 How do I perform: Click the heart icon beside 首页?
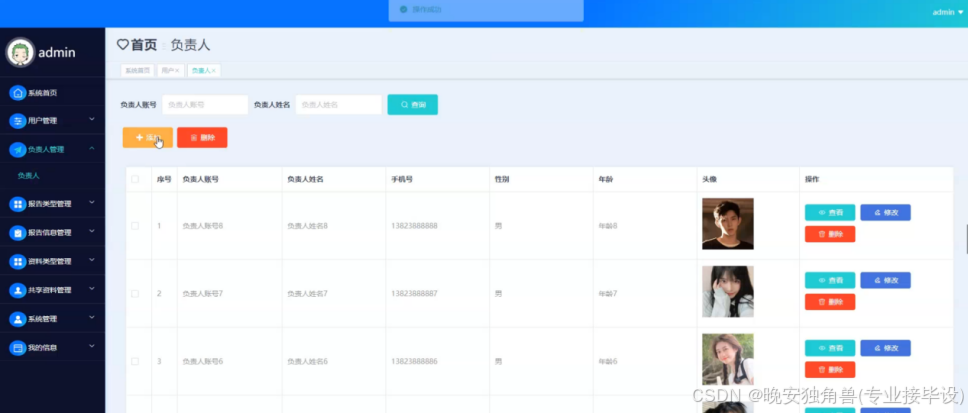coord(123,44)
